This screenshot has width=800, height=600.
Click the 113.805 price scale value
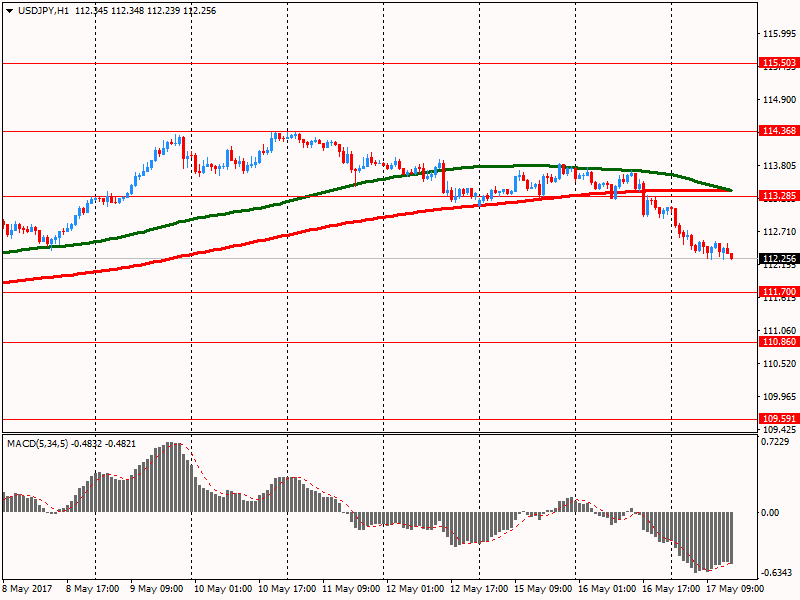pyautogui.click(x=779, y=166)
